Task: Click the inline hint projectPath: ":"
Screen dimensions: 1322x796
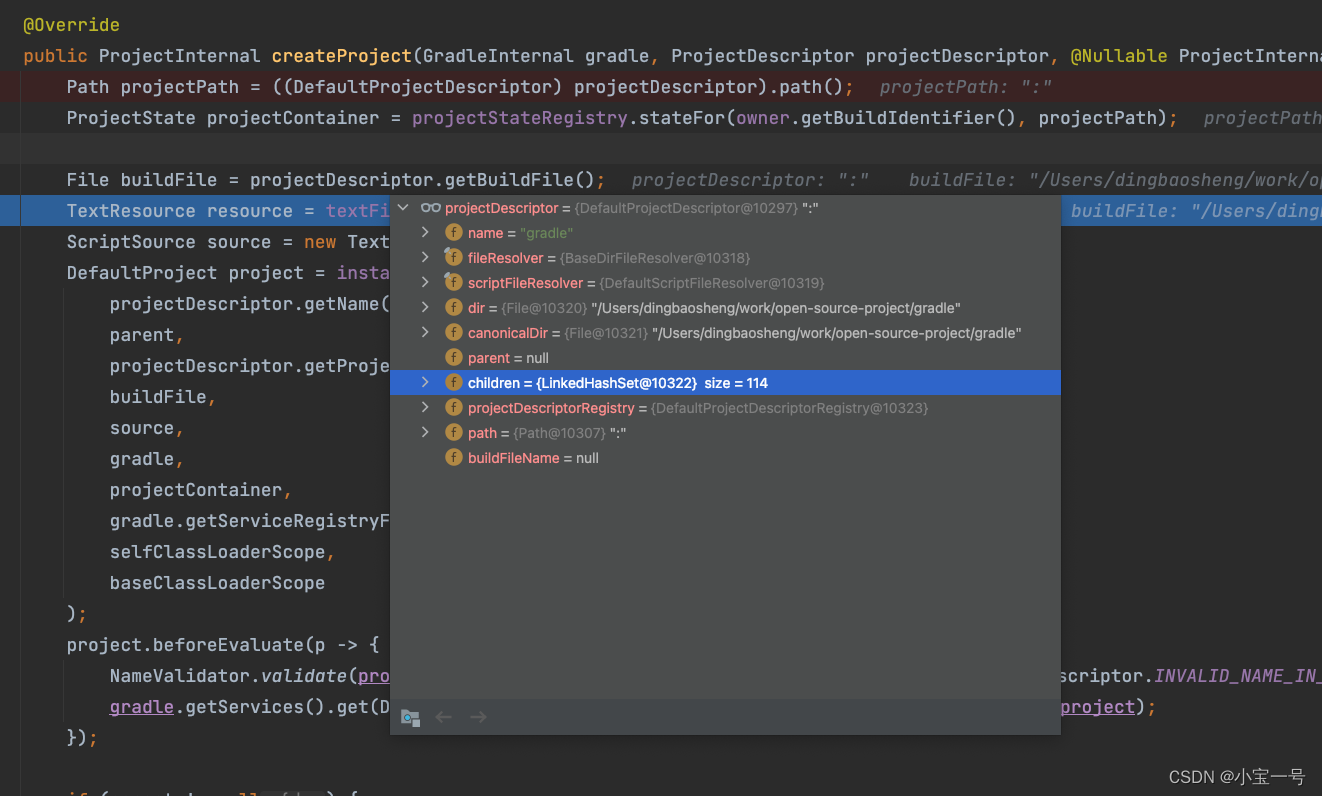Action: pos(966,87)
